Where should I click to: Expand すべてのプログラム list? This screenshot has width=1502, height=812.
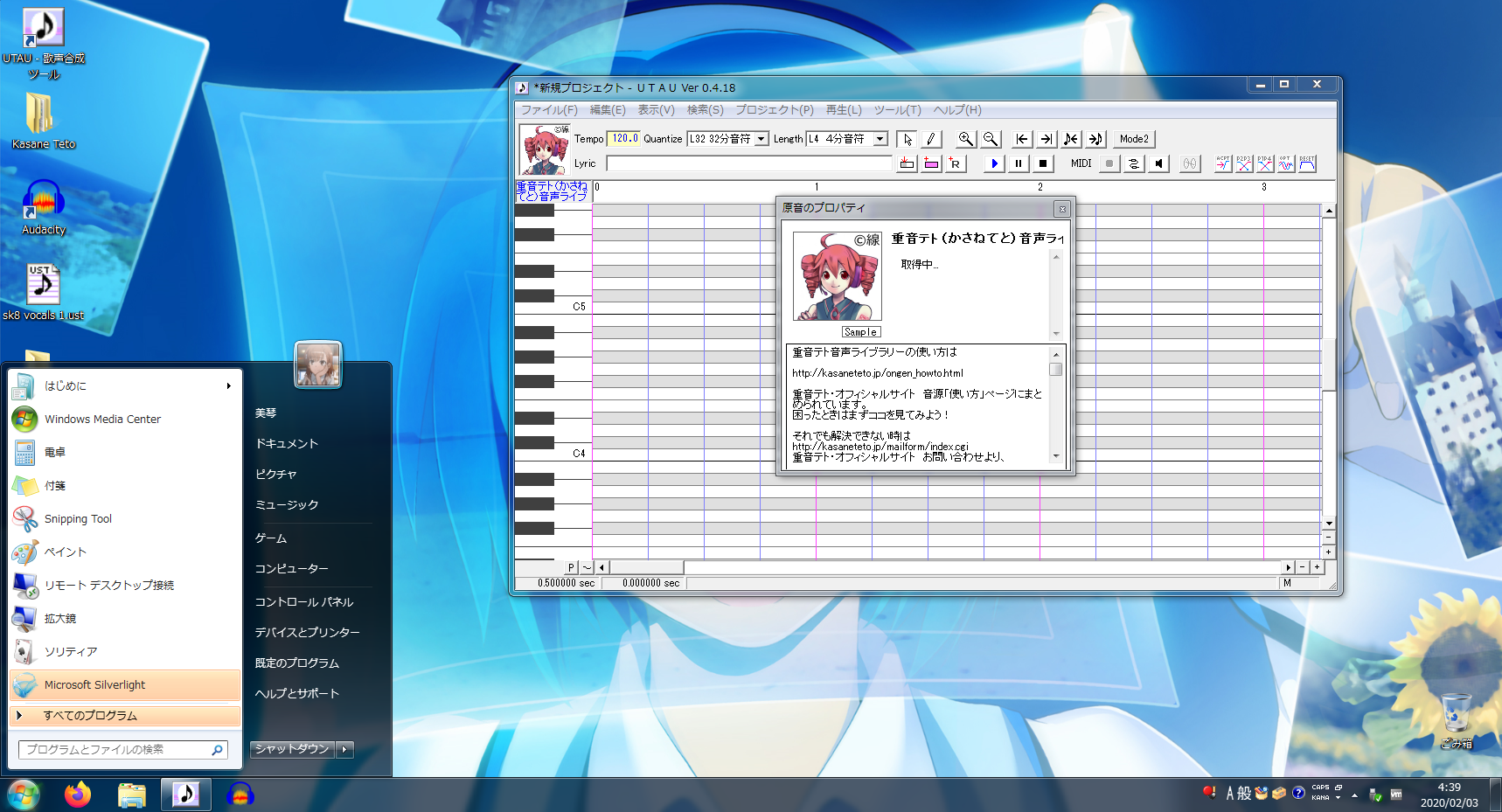pyautogui.click(x=124, y=715)
